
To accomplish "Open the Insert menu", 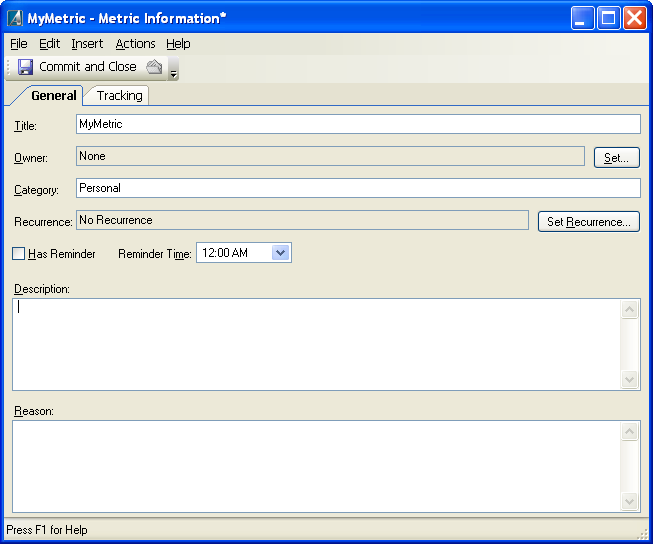I will pos(87,44).
